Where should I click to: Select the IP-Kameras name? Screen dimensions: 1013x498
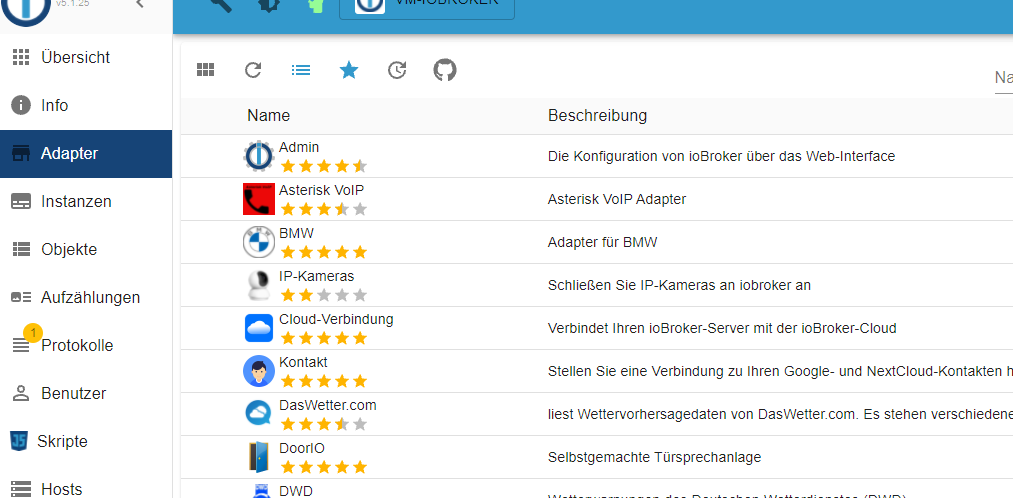coord(317,276)
